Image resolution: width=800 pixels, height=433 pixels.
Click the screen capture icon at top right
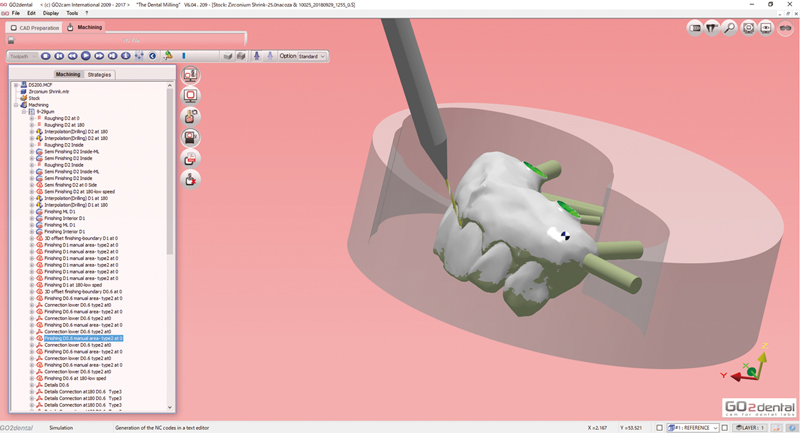click(766, 29)
